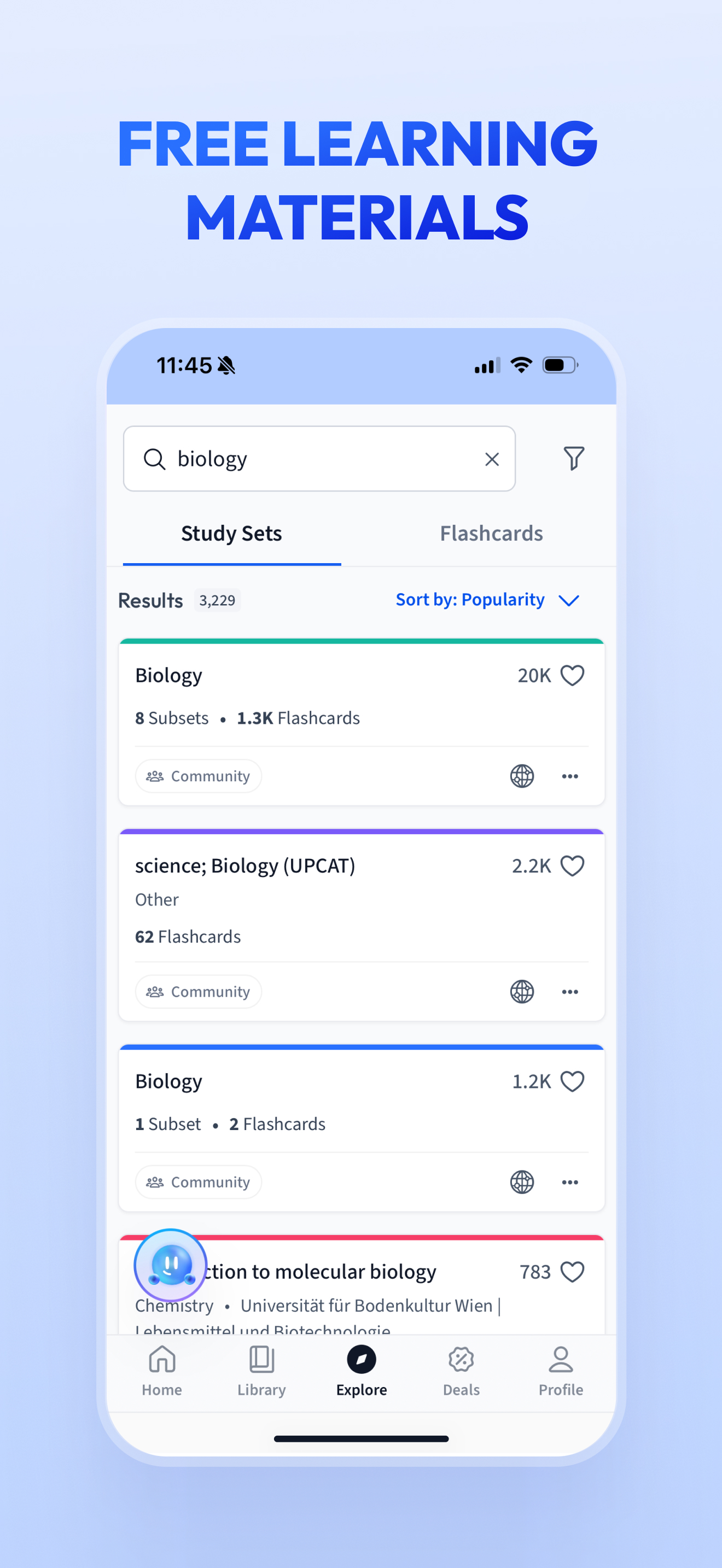Viewport: 722px width, 1568px height.
Task: Tap the Community badge on first Biology set
Action: pyautogui.click(x=198, y=775)
